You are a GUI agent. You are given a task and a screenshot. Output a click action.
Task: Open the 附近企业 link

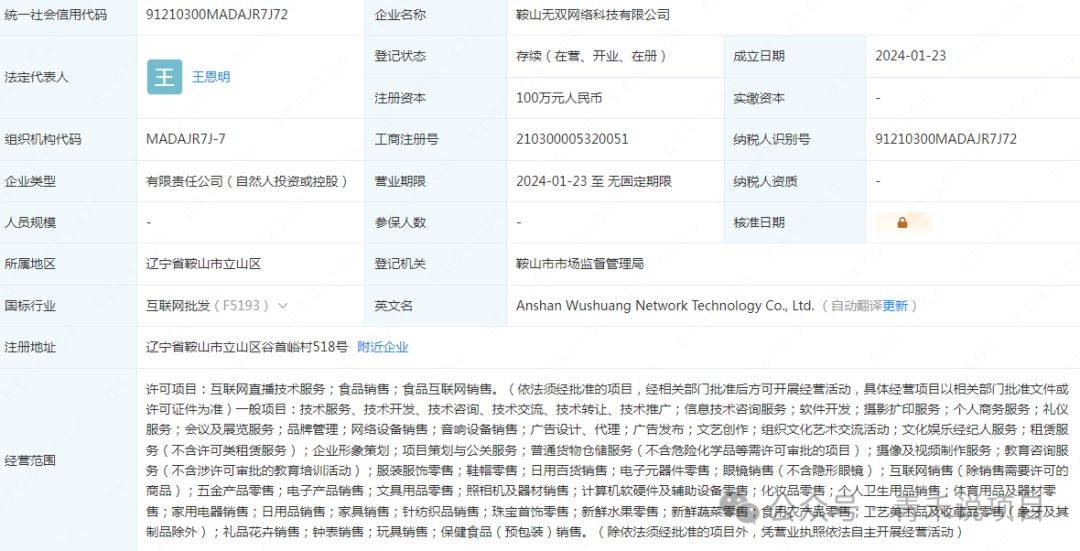pos(383,347)
